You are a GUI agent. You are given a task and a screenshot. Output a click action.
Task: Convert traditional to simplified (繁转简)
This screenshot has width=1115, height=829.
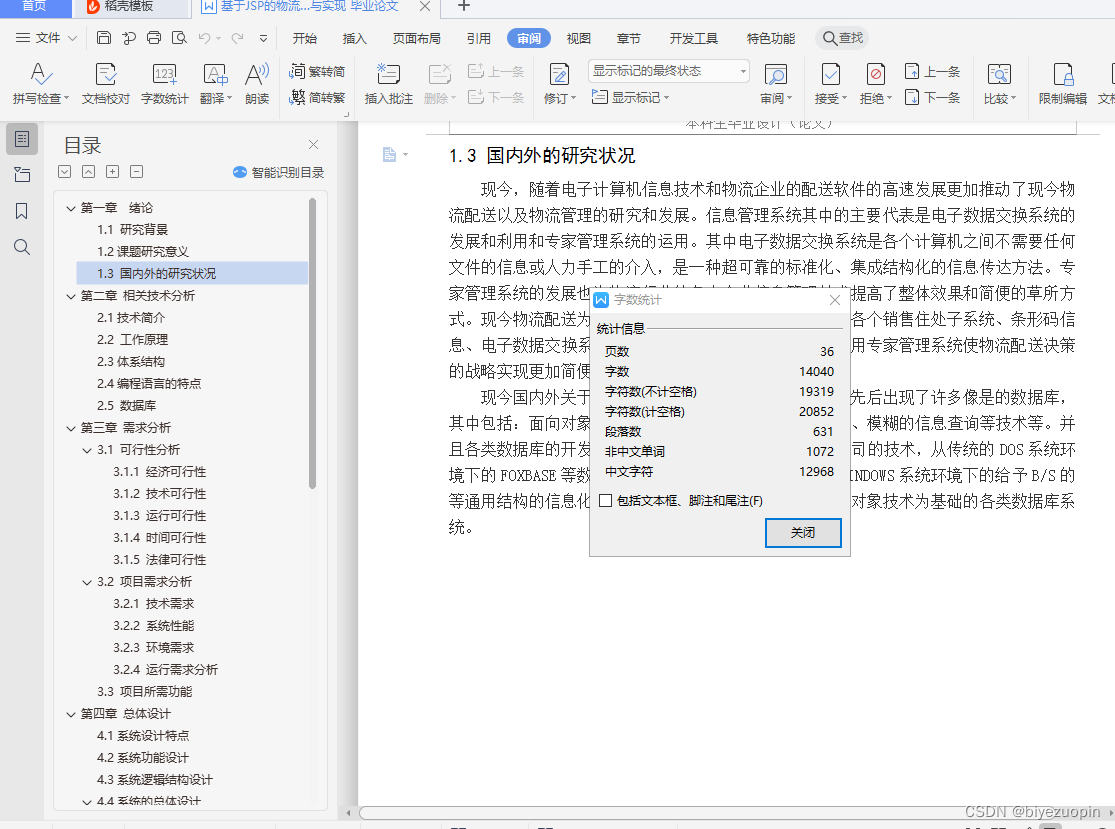317,71
